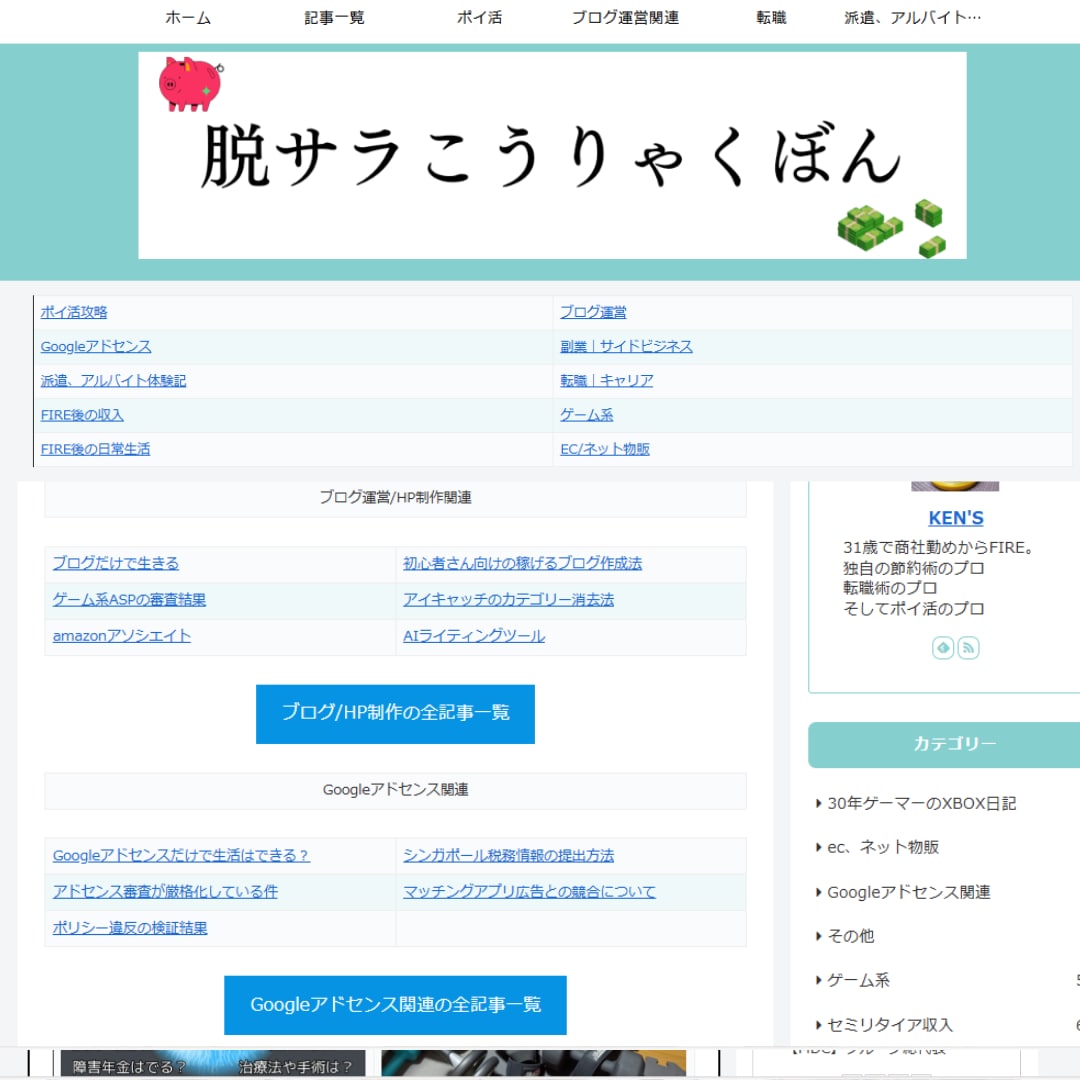Open the 派遣、アルバイト… menu item
The width and height of the screenshot is (1080, 1080).
tap(913, 17)
